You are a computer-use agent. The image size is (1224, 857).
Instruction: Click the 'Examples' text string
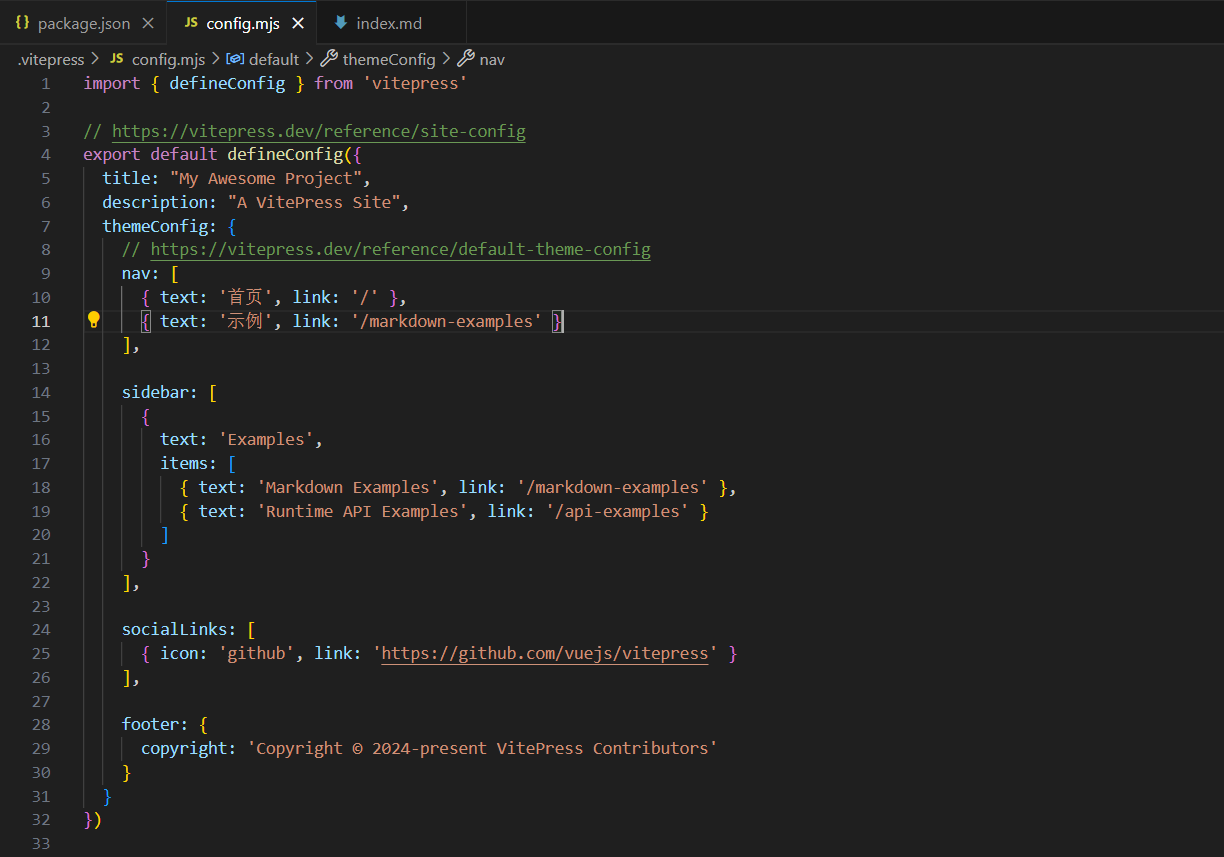coord(266,439)
